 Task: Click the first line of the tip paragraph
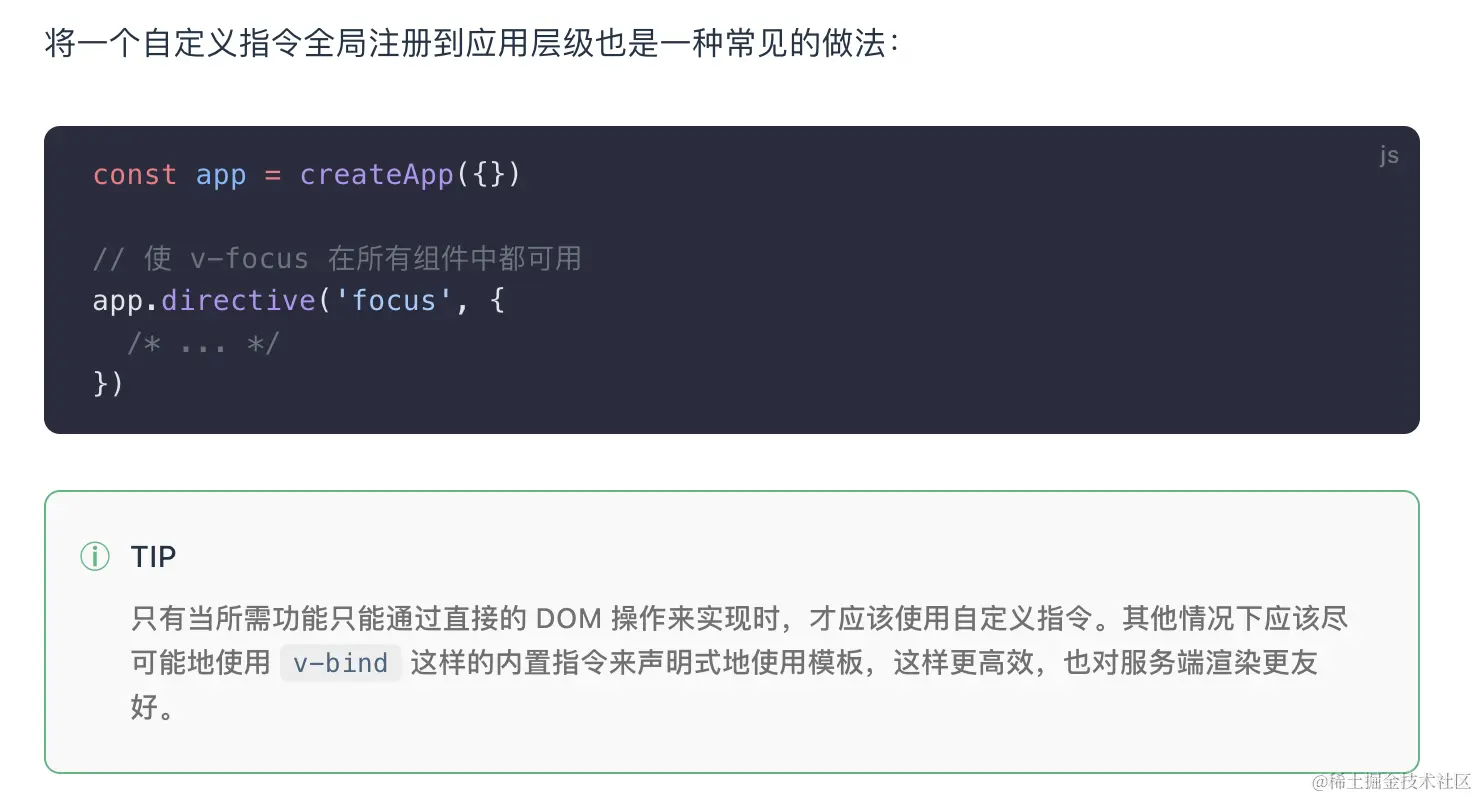[740, 618]
